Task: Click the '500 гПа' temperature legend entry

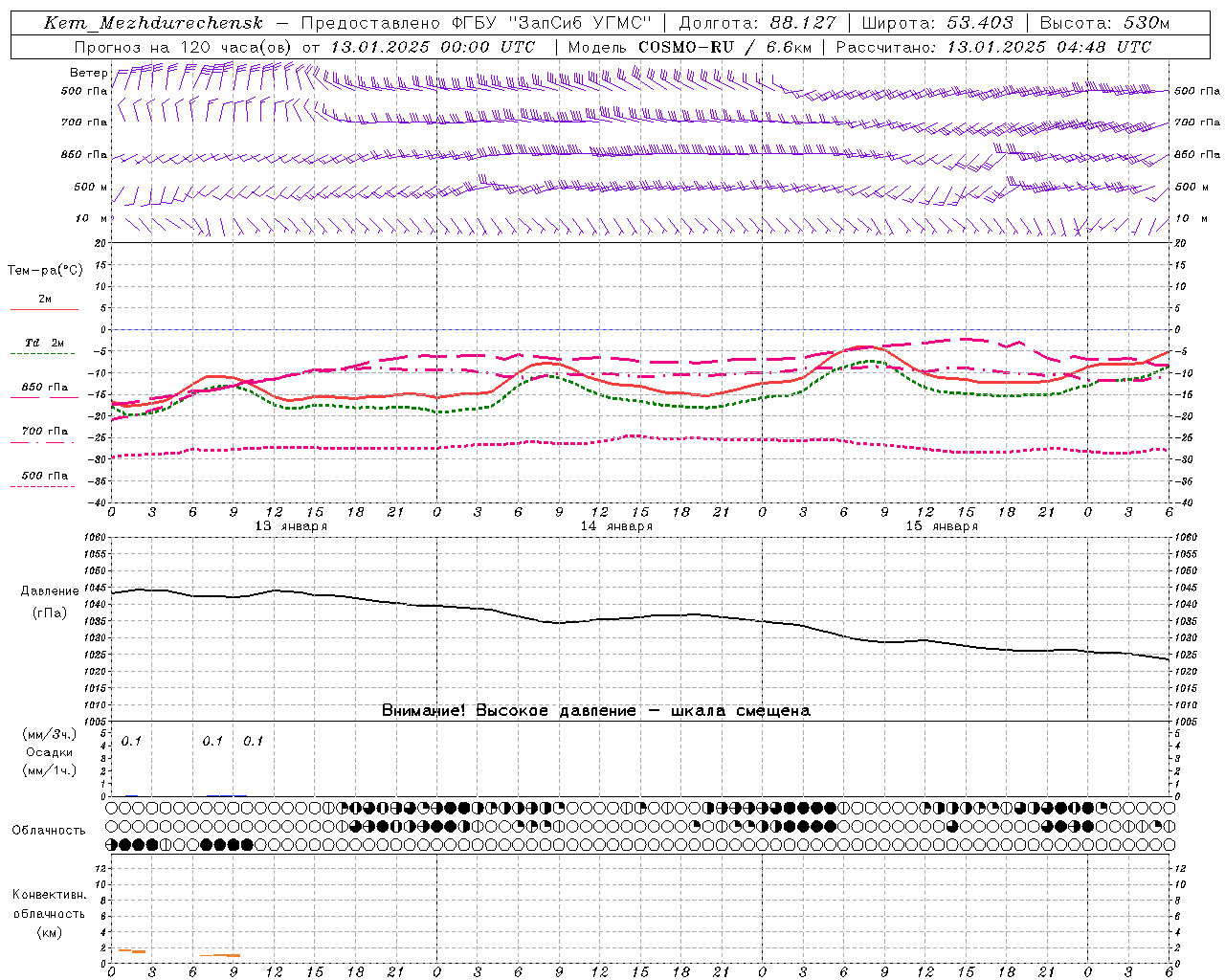Action: [x=45, y=476]
